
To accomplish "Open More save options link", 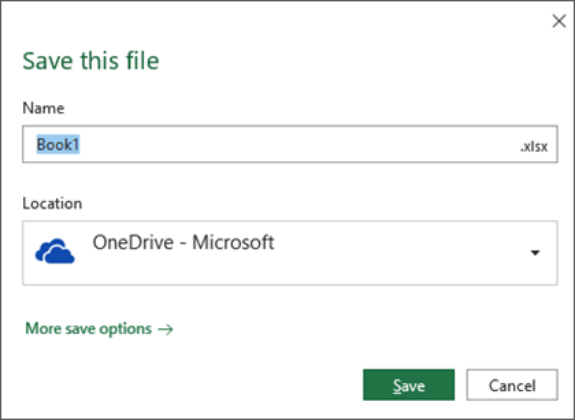I will click(99, 329).
